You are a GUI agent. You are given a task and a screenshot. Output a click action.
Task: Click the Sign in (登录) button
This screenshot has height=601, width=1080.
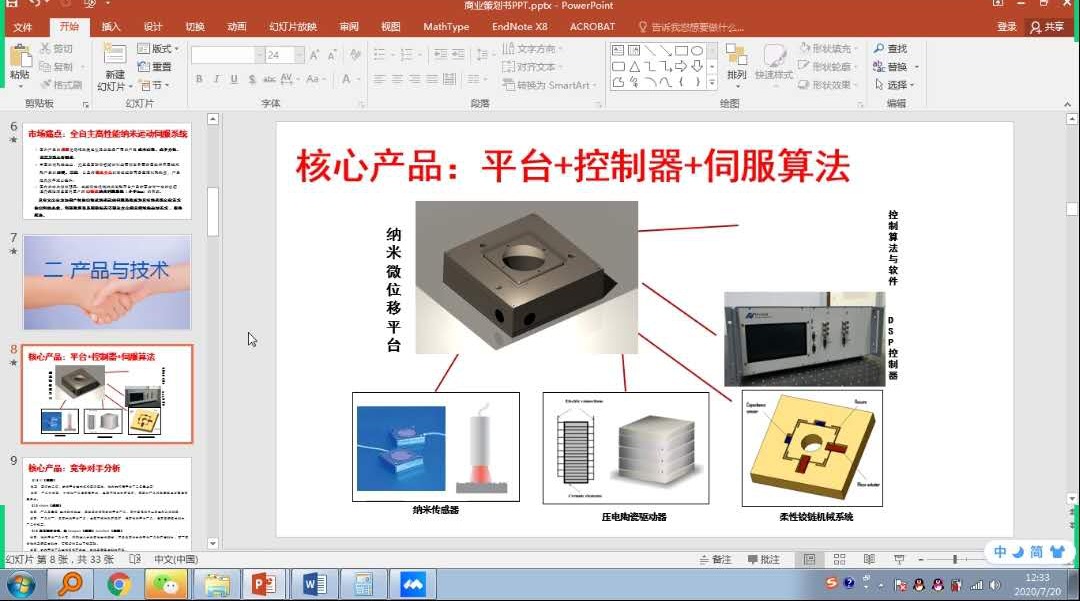(1007, 27)
